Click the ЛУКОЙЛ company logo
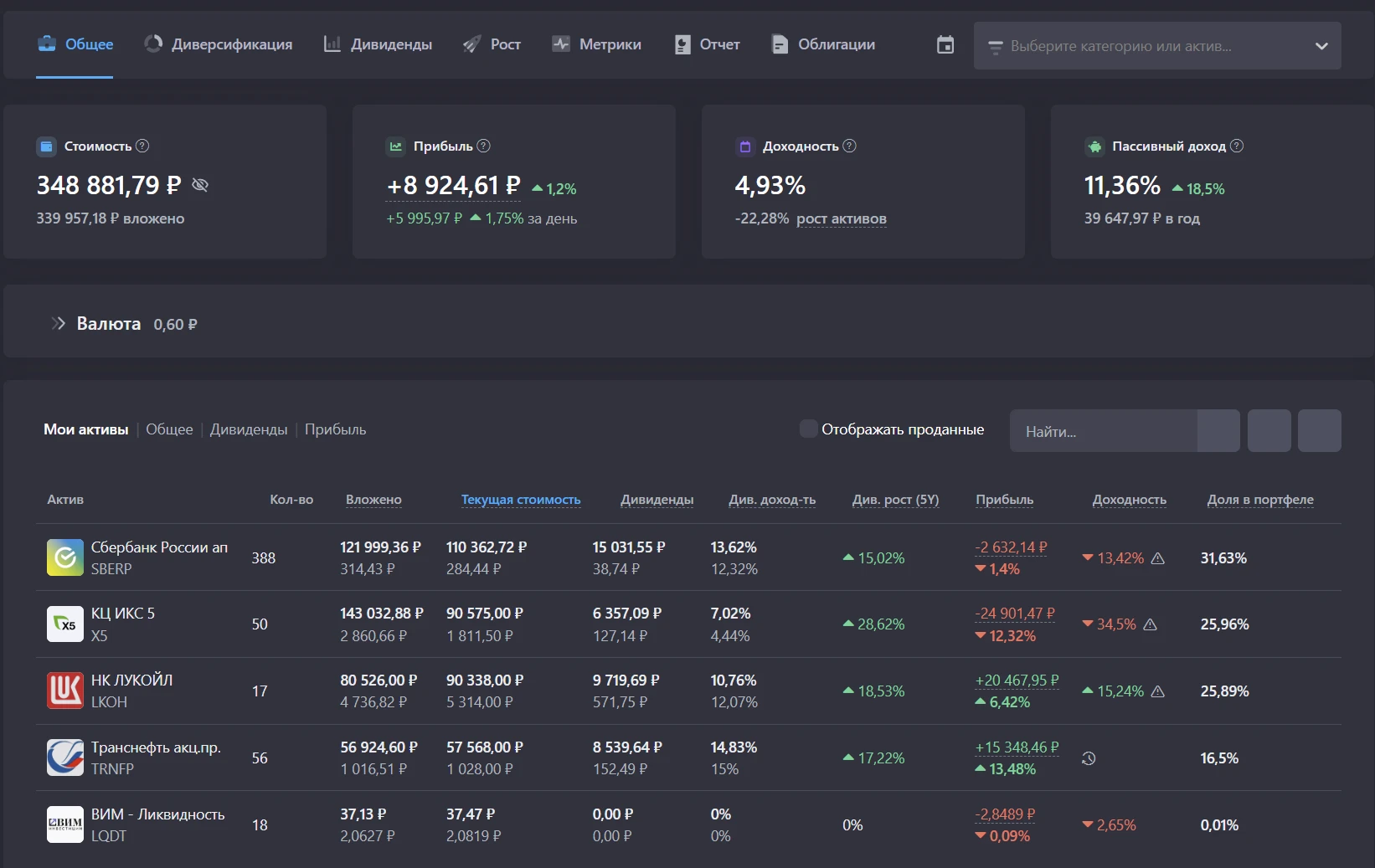Image resolution: width=1375 pixels, height=868 pixels. 65,691
